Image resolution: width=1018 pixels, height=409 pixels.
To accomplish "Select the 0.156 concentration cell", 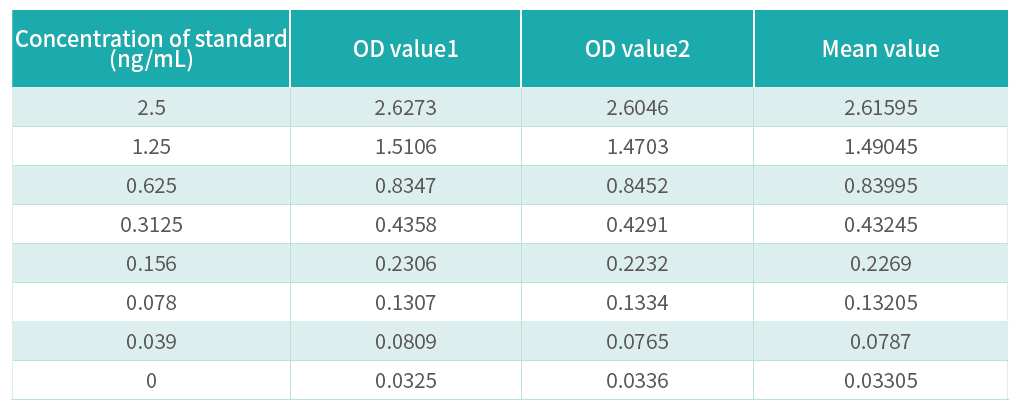I will click(x=151, y=263).
